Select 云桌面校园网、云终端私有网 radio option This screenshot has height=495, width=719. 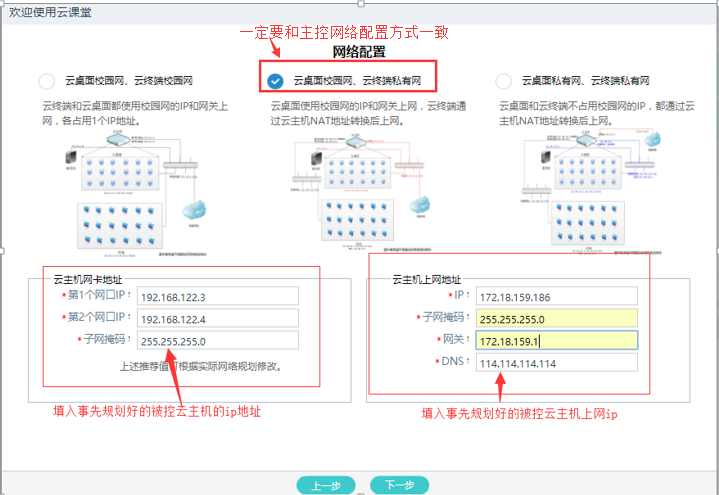(275, 81)
